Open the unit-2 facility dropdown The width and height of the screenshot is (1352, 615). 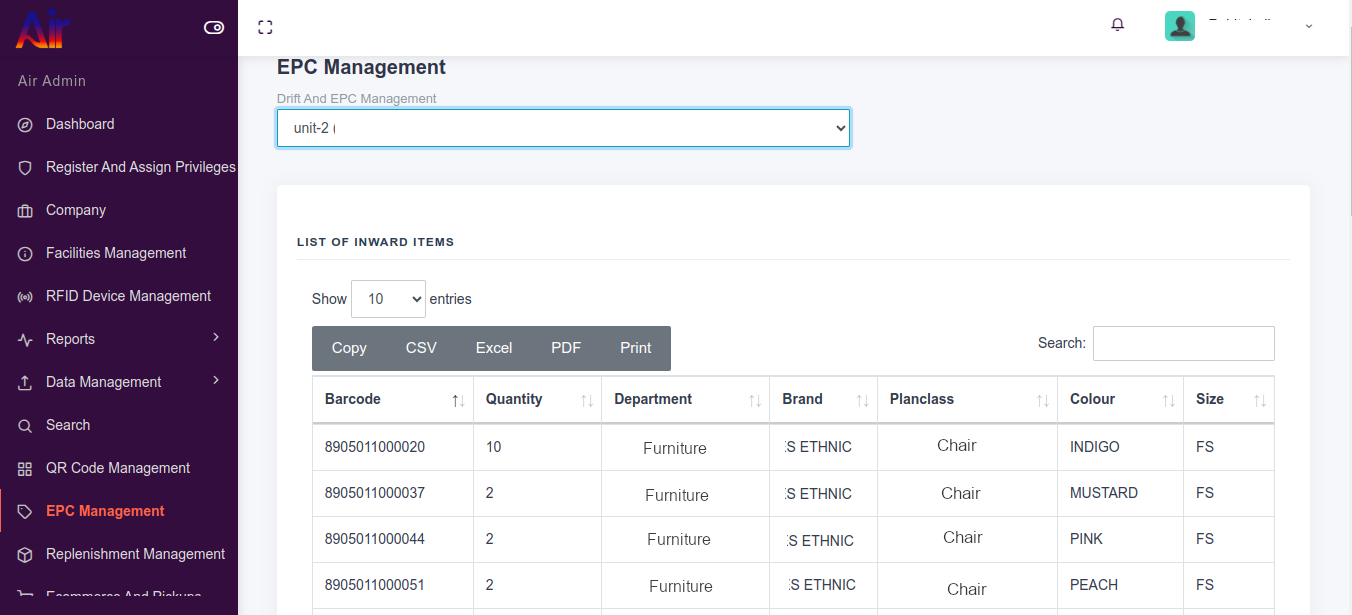563,128
